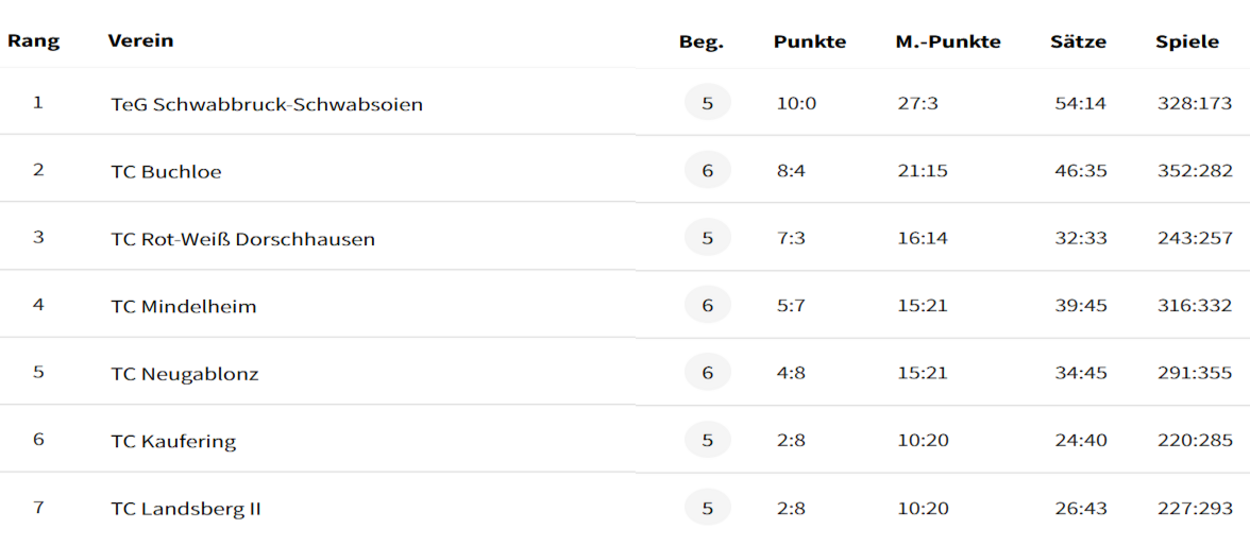Open TC Mindelheim club entry

pyautogui.click(x=183, y=306)
